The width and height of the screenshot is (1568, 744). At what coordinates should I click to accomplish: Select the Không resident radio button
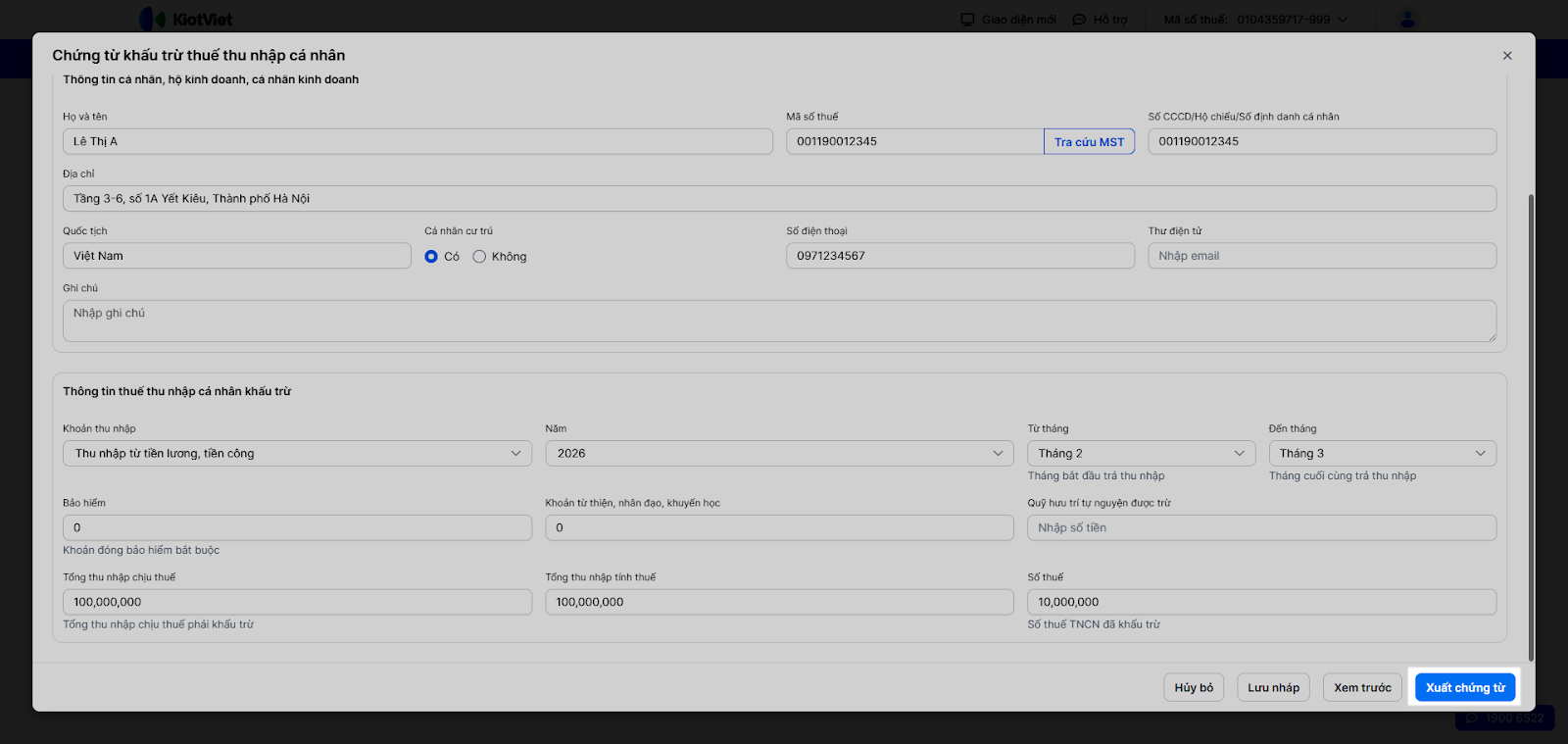click(x=479, y=257)
